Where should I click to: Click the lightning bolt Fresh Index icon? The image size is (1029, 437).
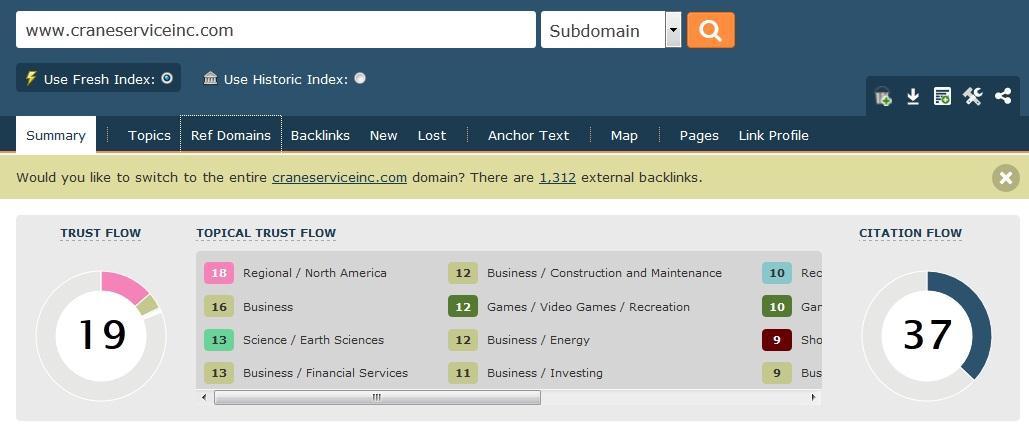coord(30,79)
